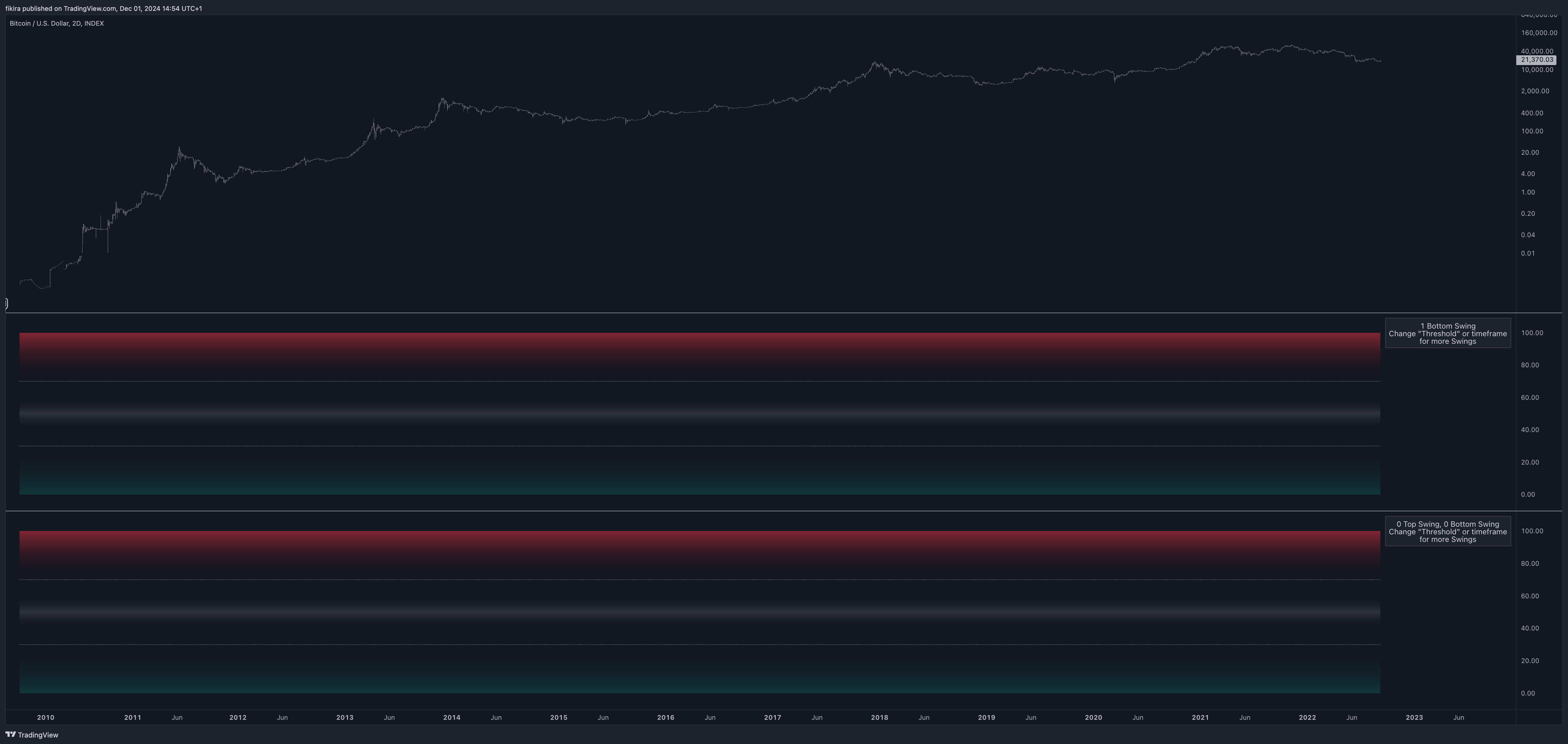Click the 2,000.00 price axis label

pyautogui.click(x=1535, y=91)
